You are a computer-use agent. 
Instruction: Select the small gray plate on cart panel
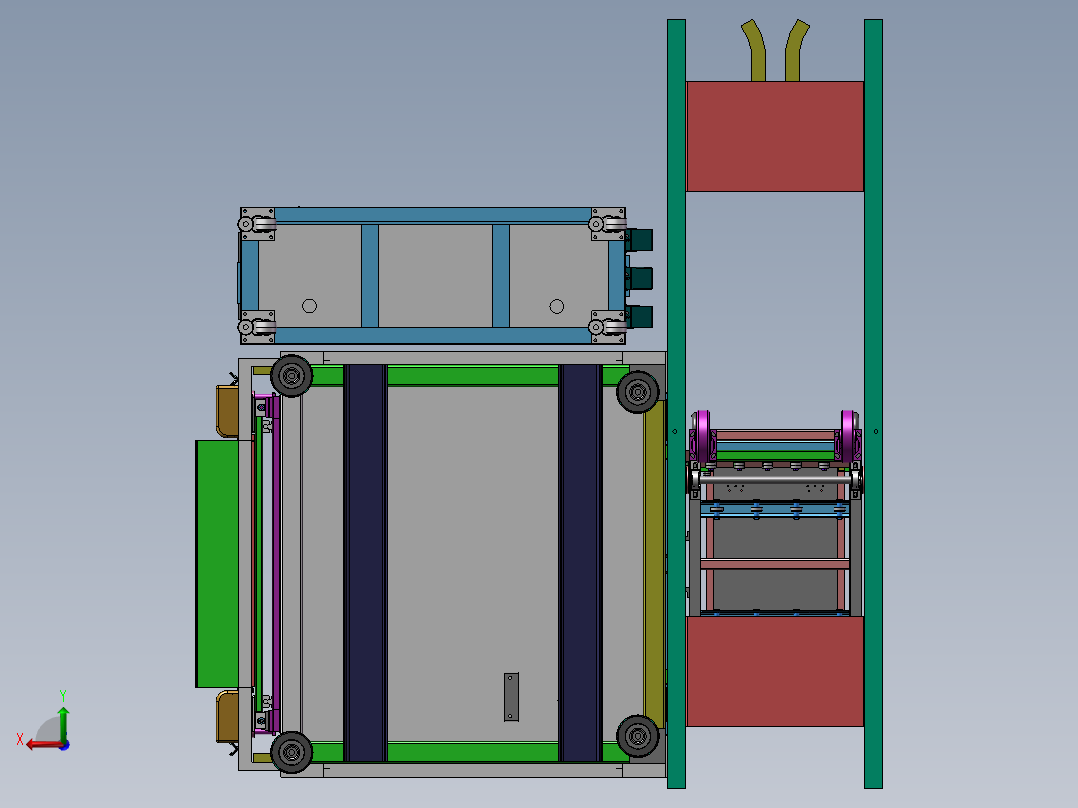[x=511, y=697]
